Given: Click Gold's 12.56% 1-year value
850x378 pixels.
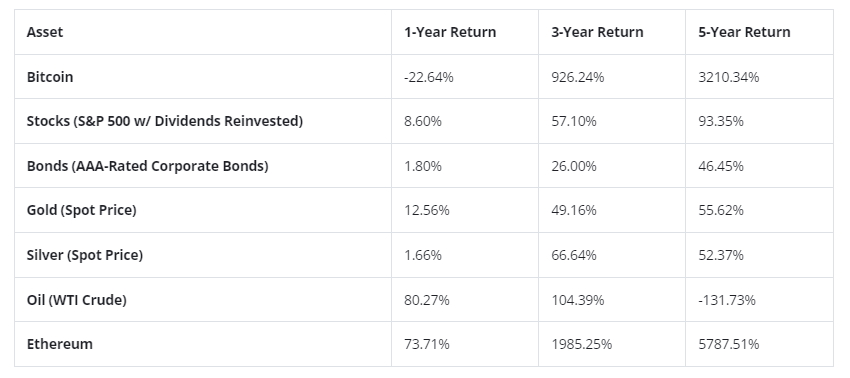Looking at the screenshot, I should pyautogui.click(x=427, y=210).
